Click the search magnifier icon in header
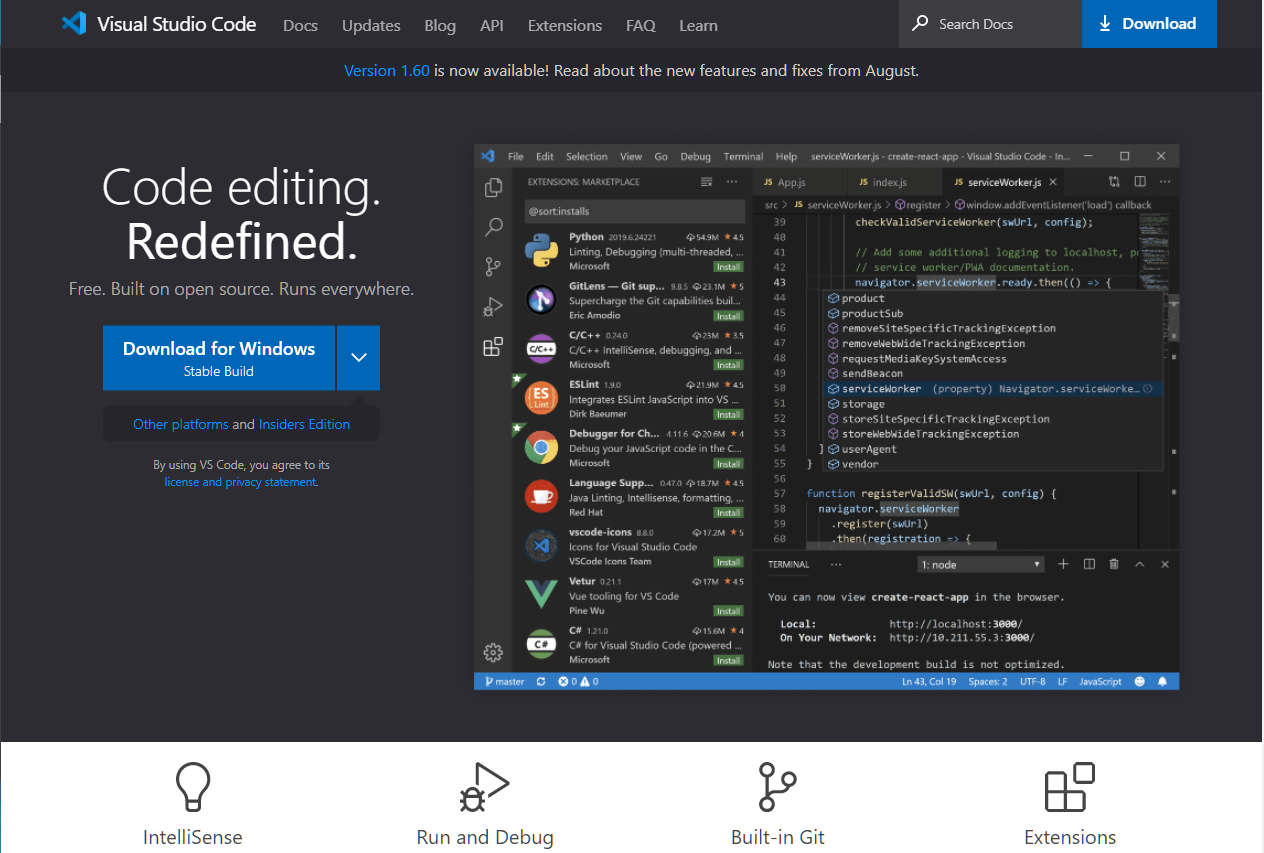 [920, 24]
